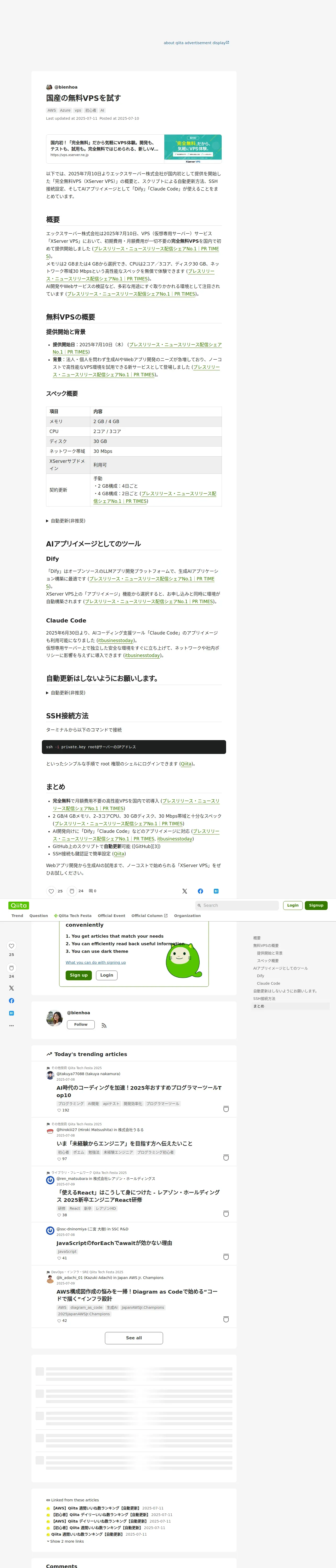Click the Qiita logo in header
The height and width of the screenshot is (1568, 336).
(x=19, y=905)
